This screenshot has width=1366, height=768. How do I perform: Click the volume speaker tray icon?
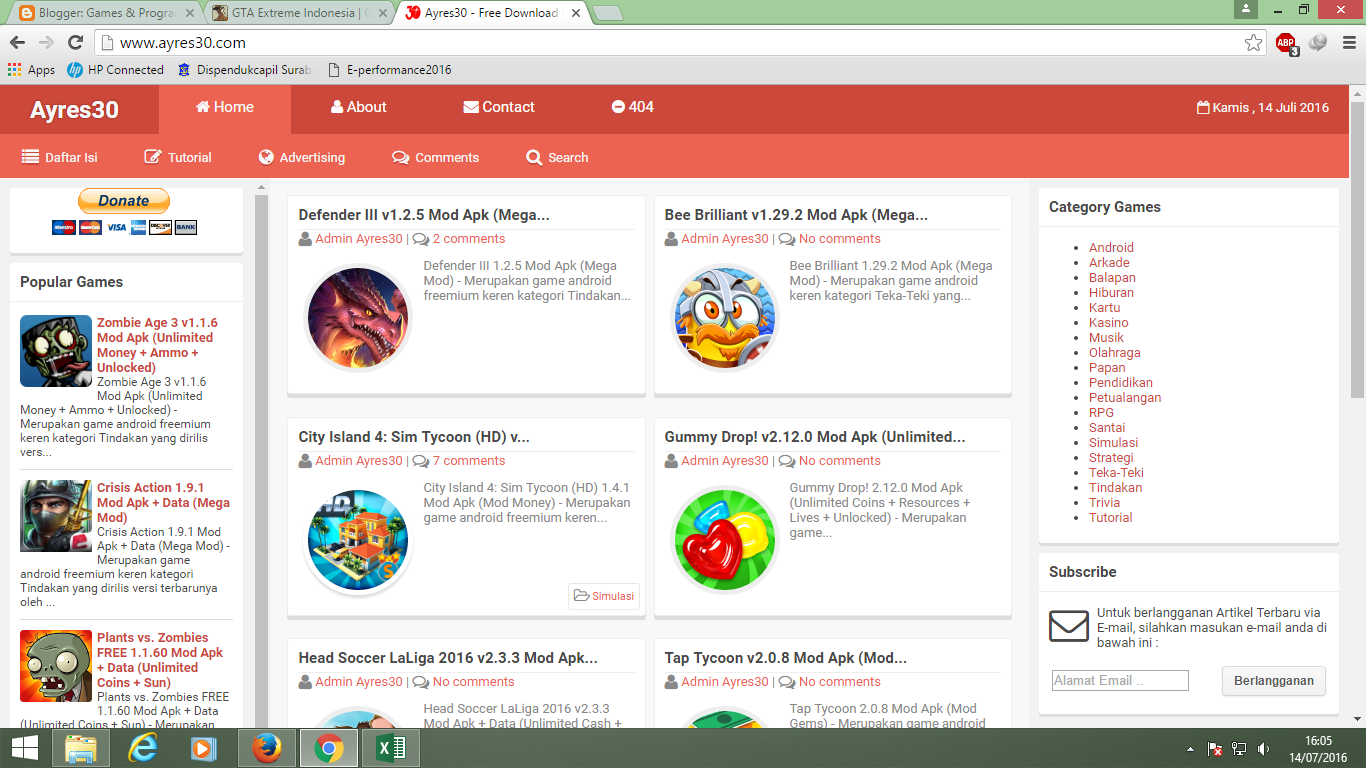click(x=1264, y=749)
